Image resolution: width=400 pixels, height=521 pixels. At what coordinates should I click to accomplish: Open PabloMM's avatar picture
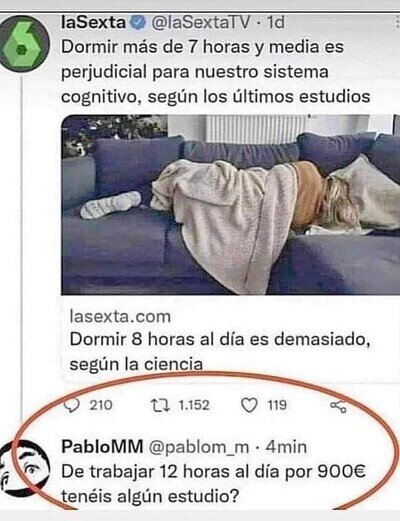point(23,468)
